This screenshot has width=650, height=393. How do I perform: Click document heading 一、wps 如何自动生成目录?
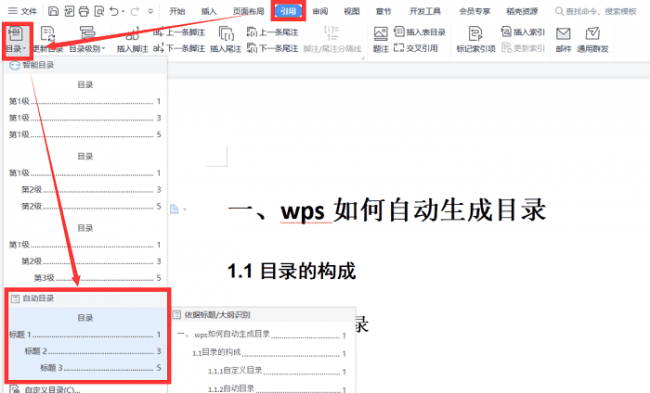coord(387,209)
